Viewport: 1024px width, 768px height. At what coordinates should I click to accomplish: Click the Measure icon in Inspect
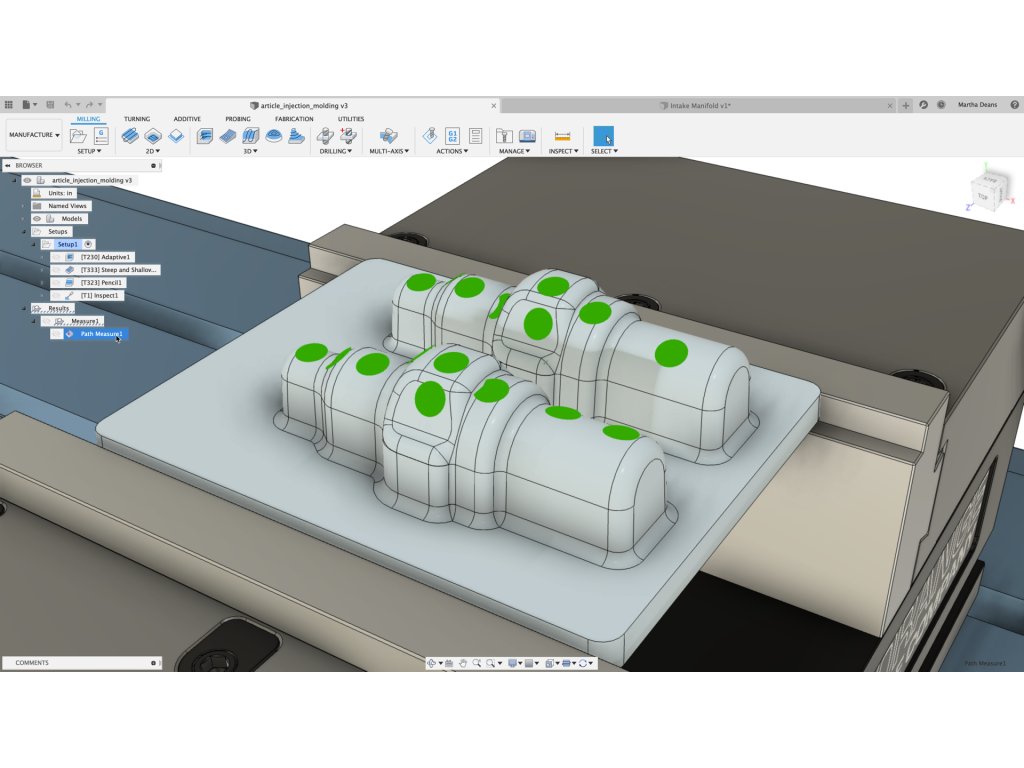click(562, 136)
